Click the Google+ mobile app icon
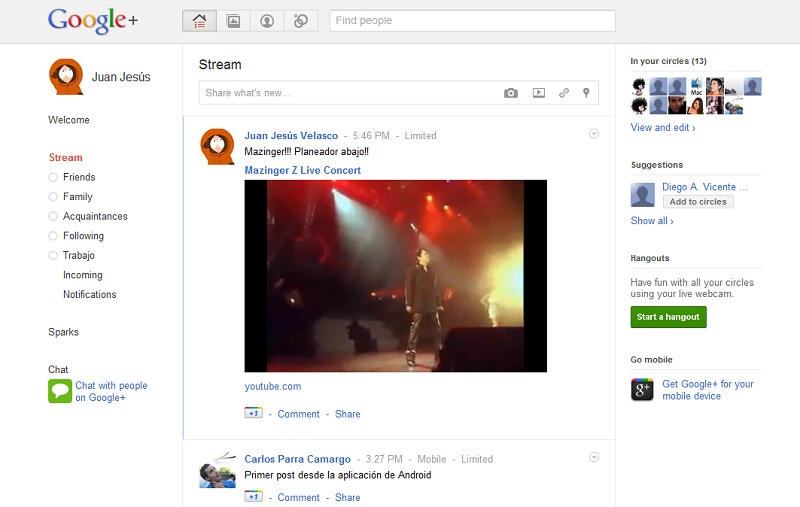The height and width of the screenshot is (507, 800). [642, 390]
